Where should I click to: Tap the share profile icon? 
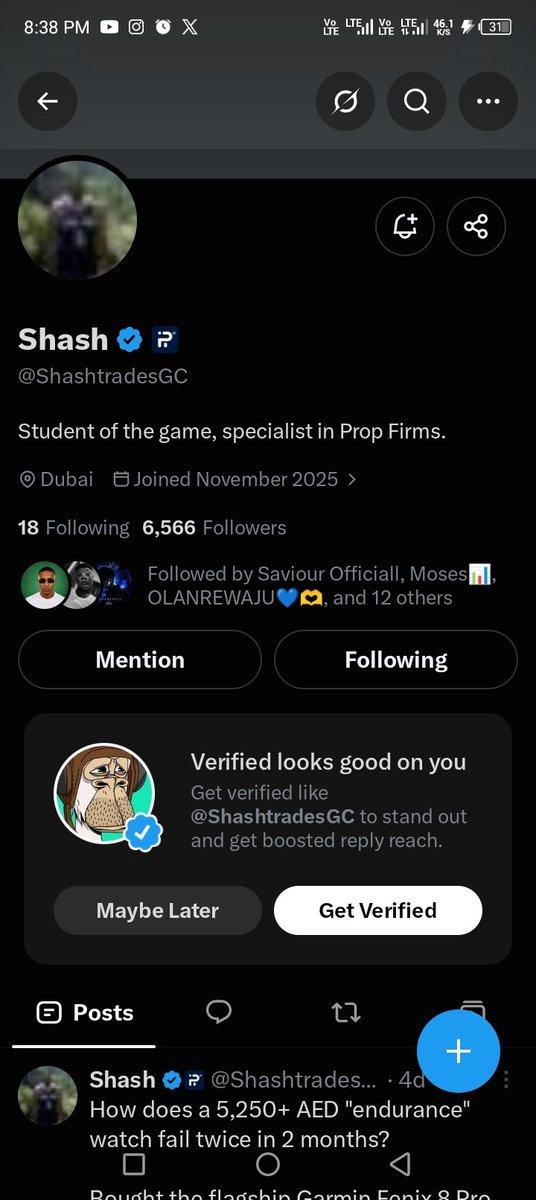476,226
